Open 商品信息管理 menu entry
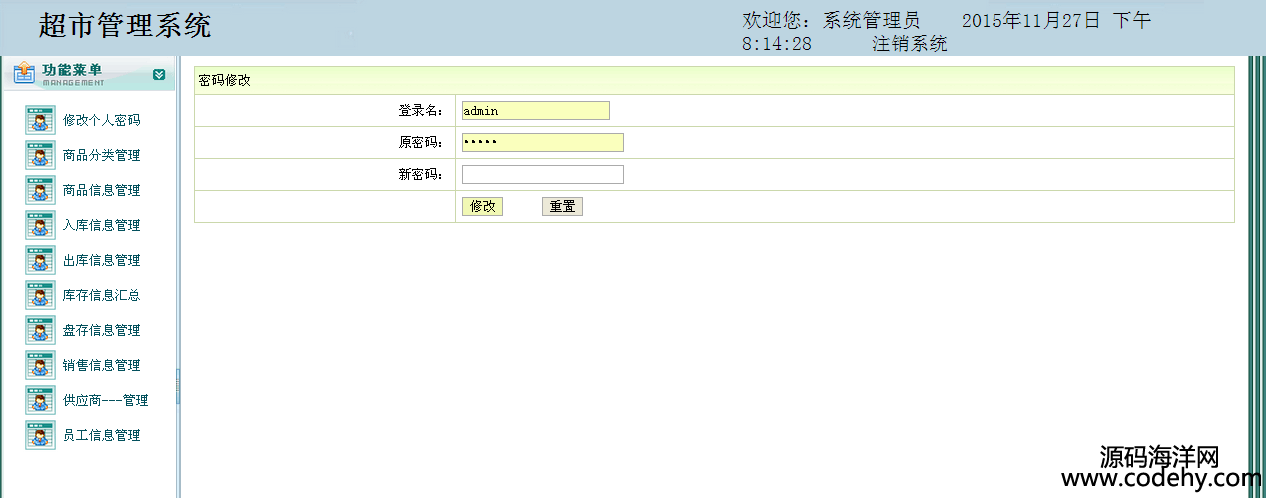The width and height of the screenshot is (1266, 498). pyautogui.click(x=101, y=190)
